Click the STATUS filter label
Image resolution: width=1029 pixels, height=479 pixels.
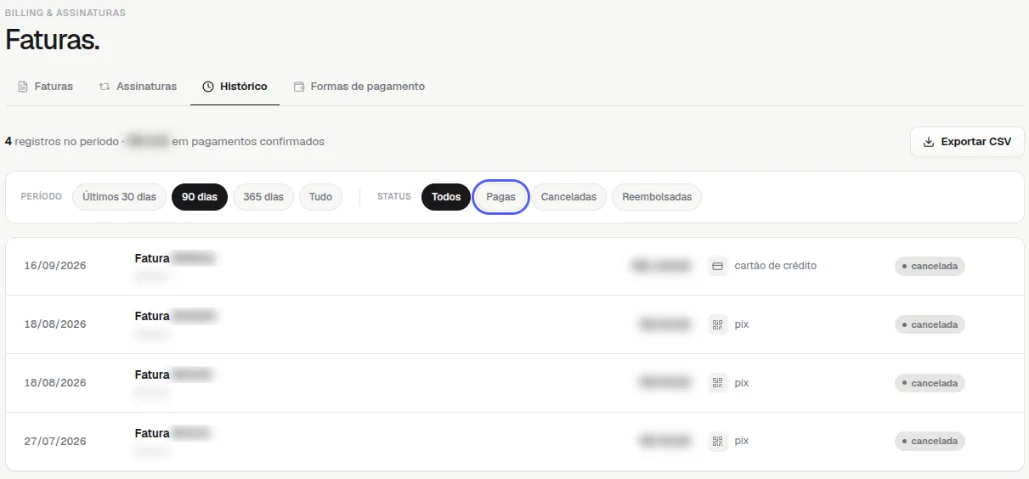pyautogui.click(x=394, y=197)
